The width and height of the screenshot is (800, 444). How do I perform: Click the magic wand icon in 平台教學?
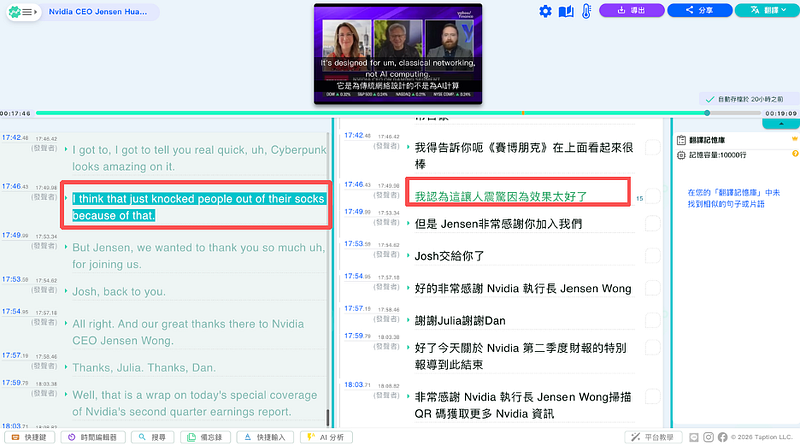635,437
